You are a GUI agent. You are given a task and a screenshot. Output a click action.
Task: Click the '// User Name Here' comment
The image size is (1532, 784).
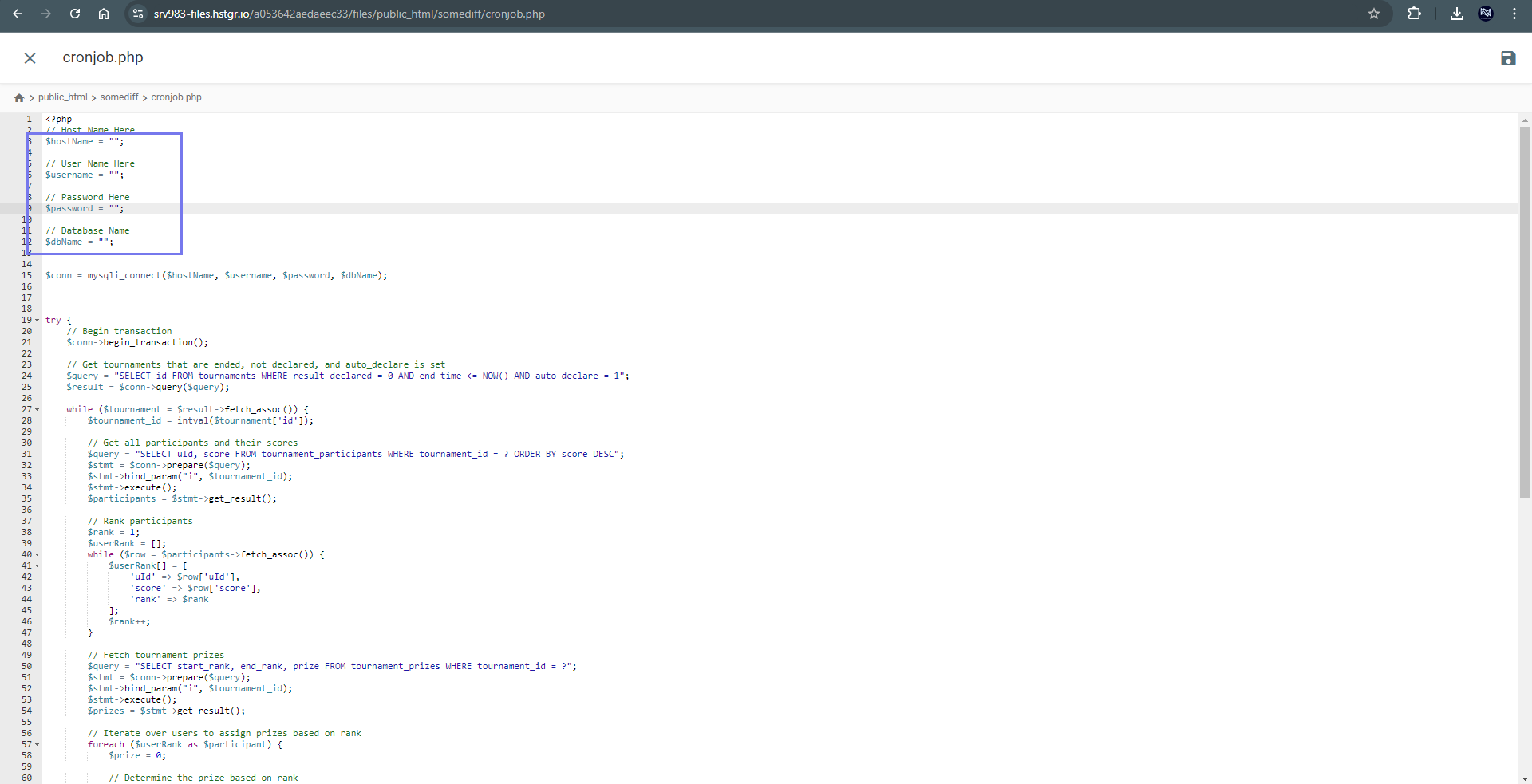[x=90, y=164]
